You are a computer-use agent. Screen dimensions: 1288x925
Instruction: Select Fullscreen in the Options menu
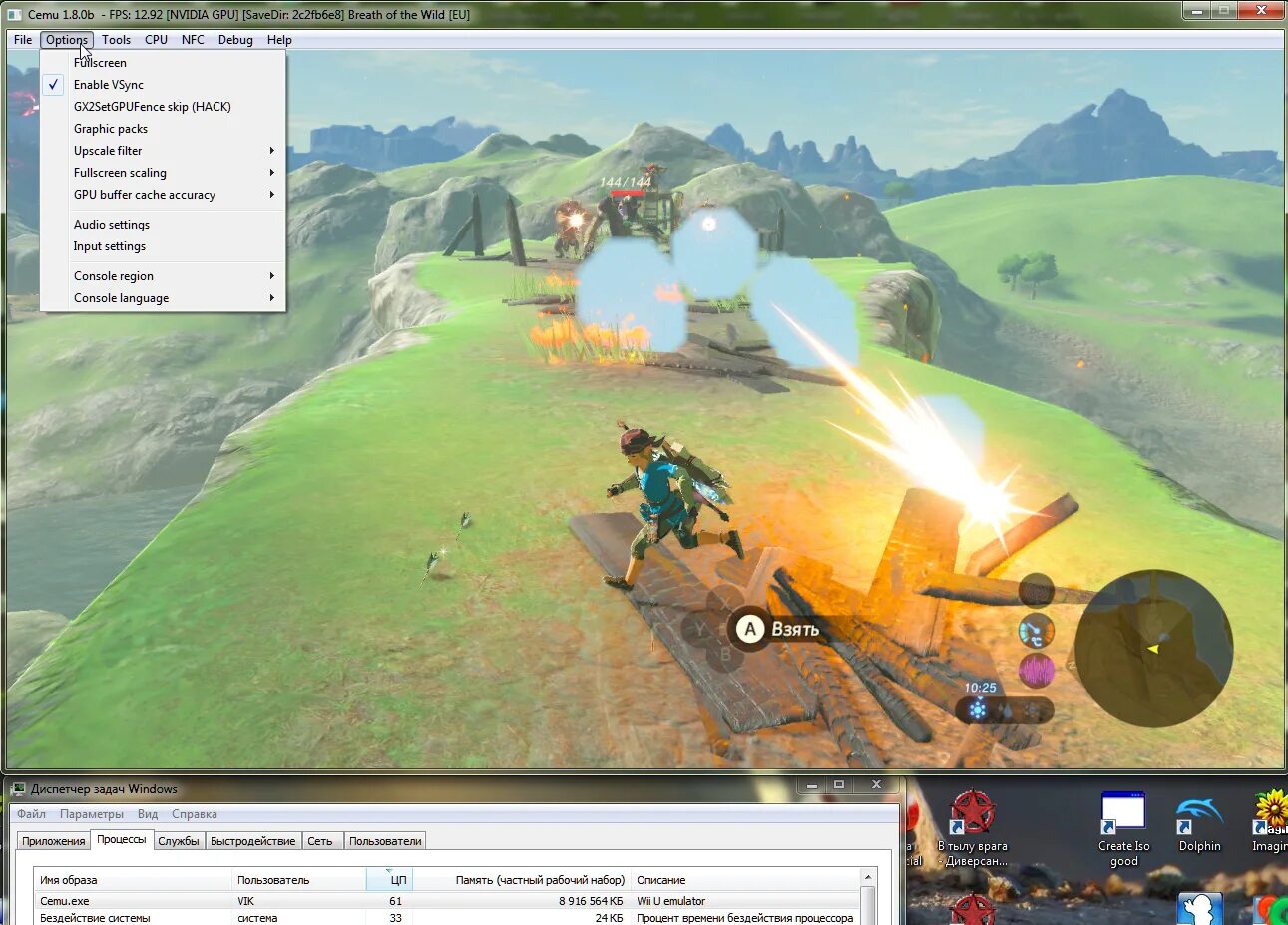click(163, 63)
